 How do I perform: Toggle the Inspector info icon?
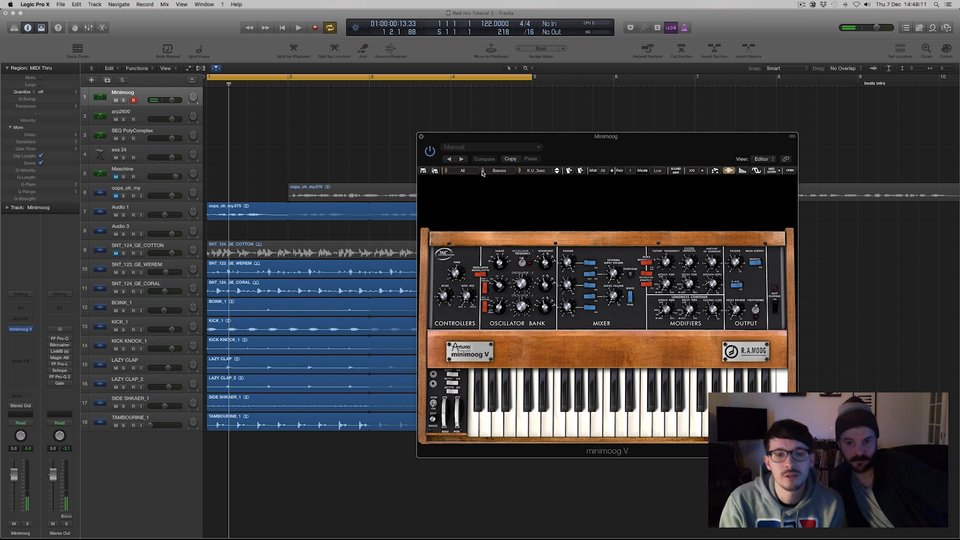click(28, 28)
